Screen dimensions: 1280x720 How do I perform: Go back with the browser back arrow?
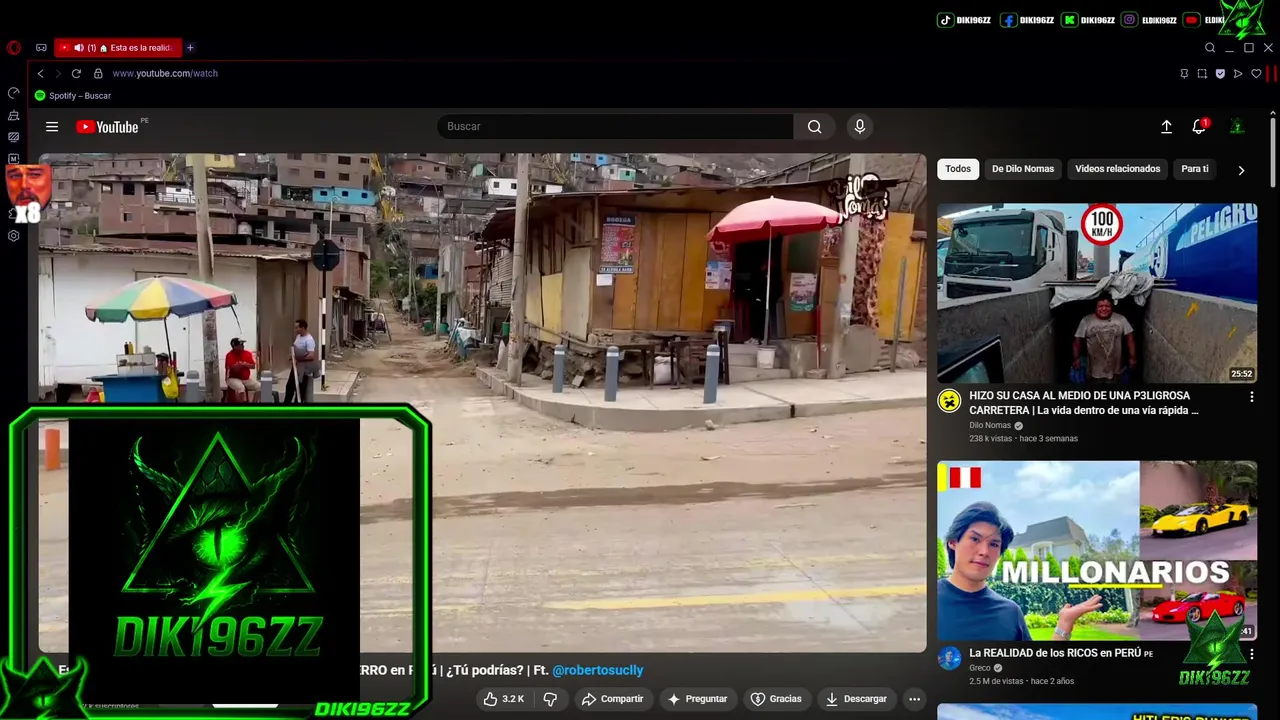[41, 73]
